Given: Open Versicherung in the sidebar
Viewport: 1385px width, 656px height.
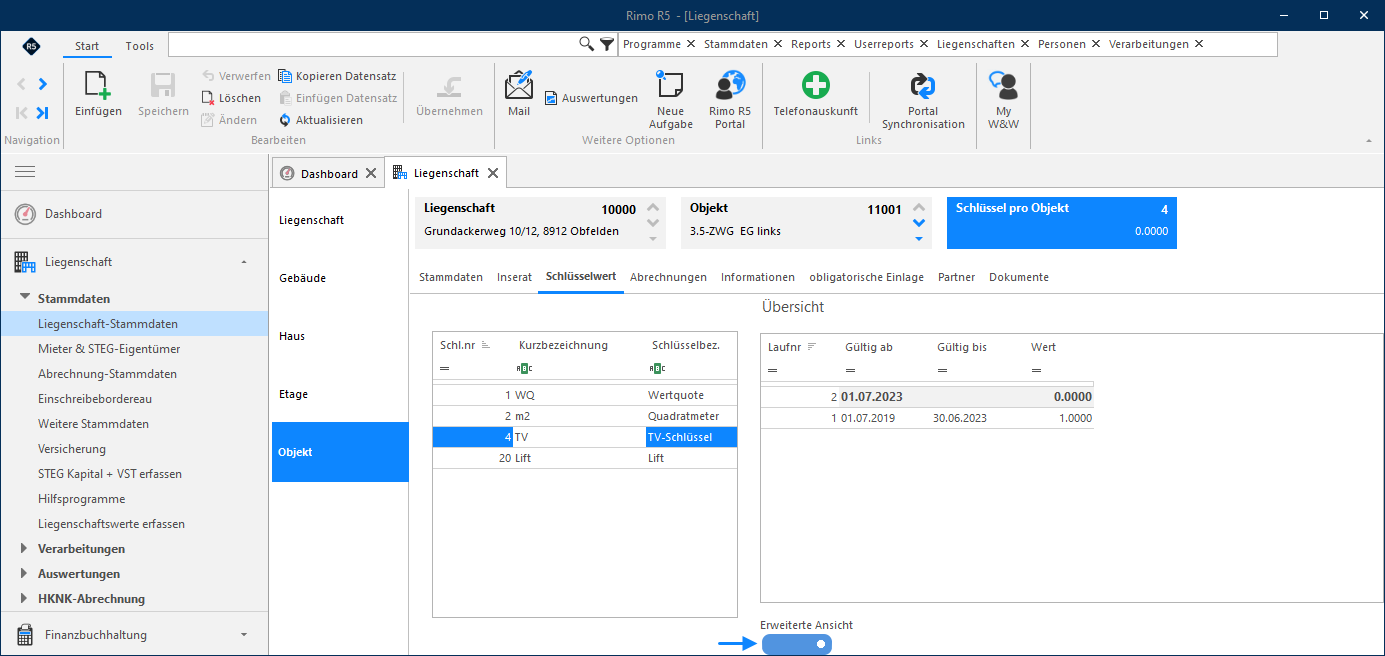Looking at the screenshot, I should pyautogui.click(x=72, y=449).
